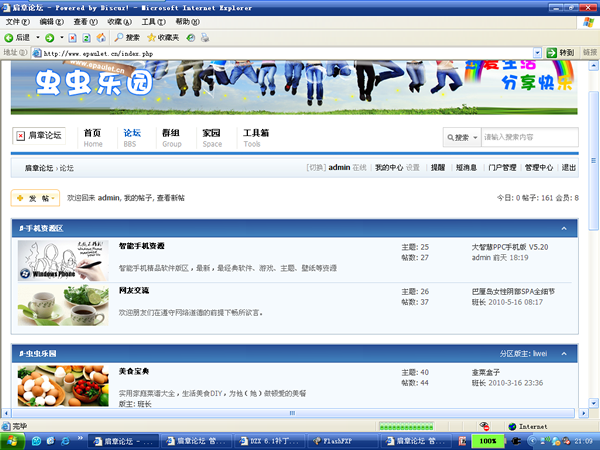Click the Print toolbar icon

(x=205, y=38)
